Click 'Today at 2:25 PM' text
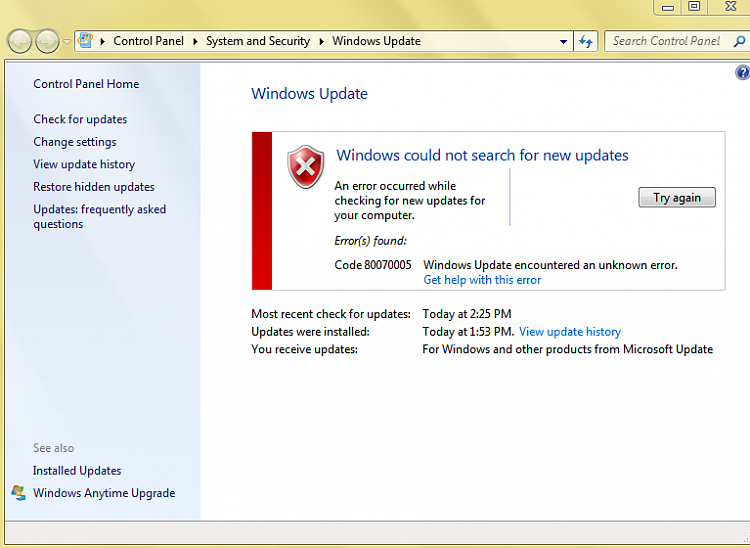Screen dimensions: 750x548 pyautogui.click(x=467, y=314)
